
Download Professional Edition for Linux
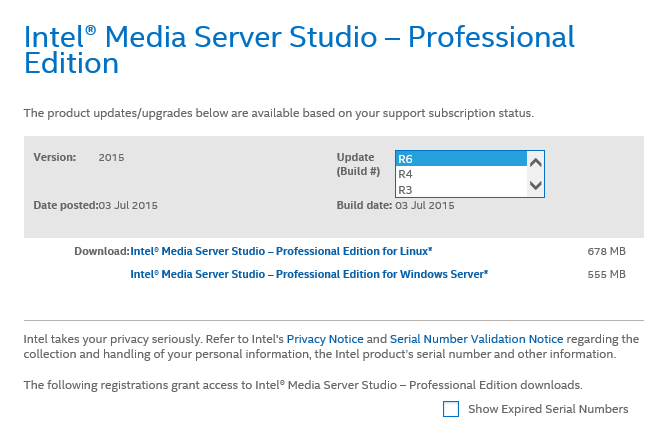pos(281,251)
